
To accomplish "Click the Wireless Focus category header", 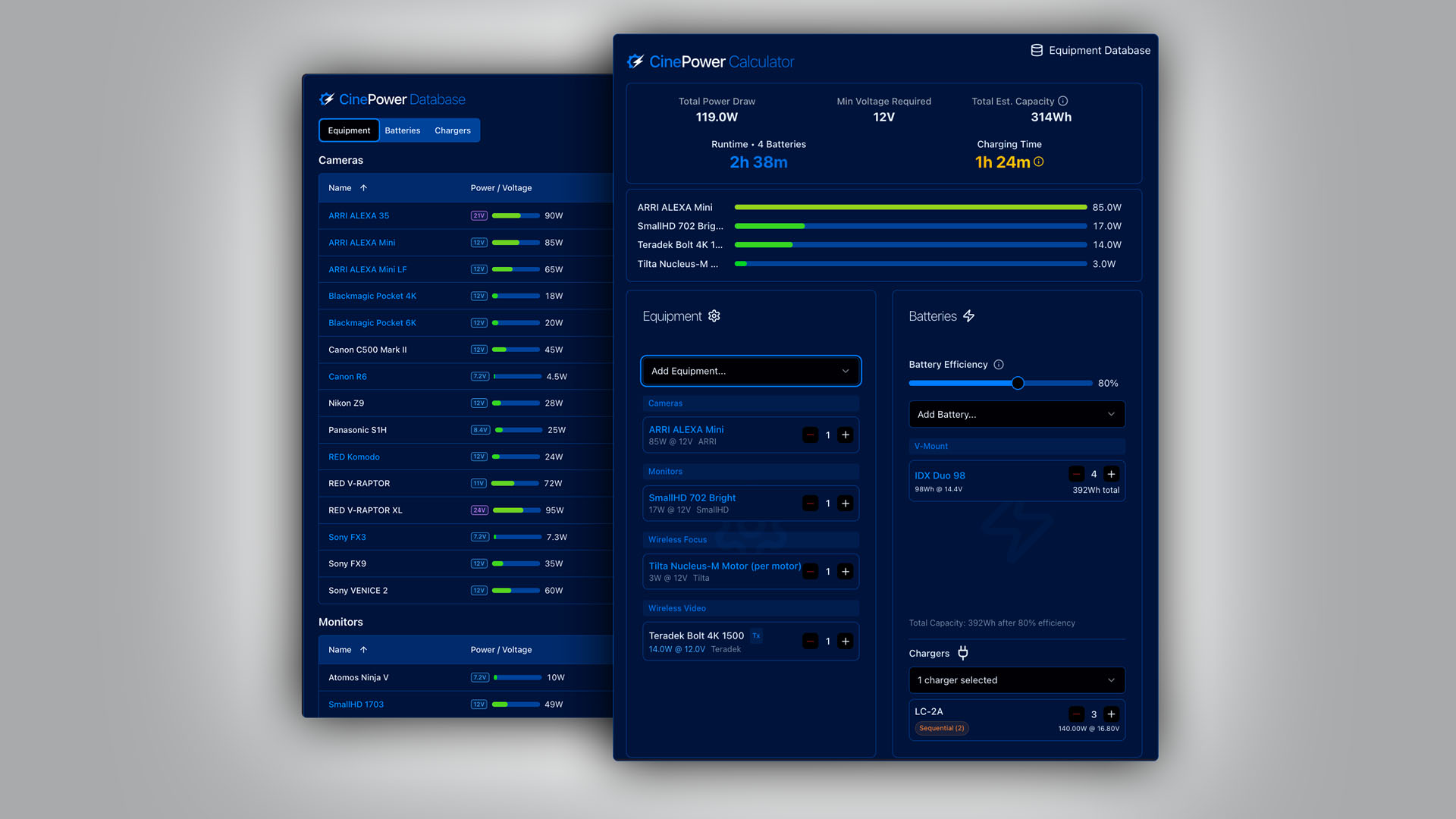I will (751, 540).
